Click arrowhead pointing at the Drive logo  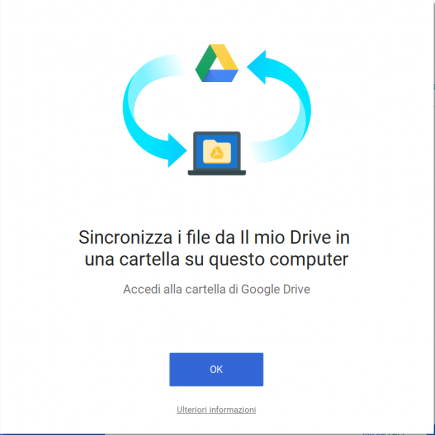coord(257,67)
